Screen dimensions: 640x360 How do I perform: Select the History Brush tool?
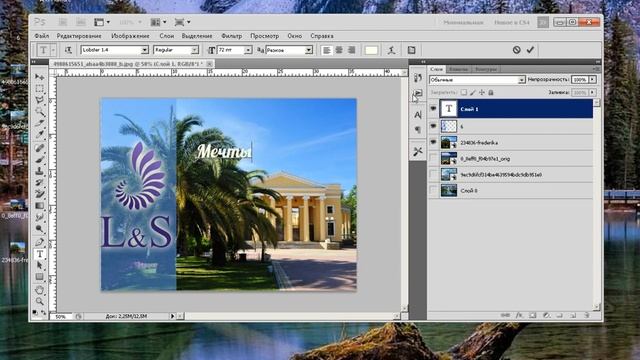click(x=40, y=182)
